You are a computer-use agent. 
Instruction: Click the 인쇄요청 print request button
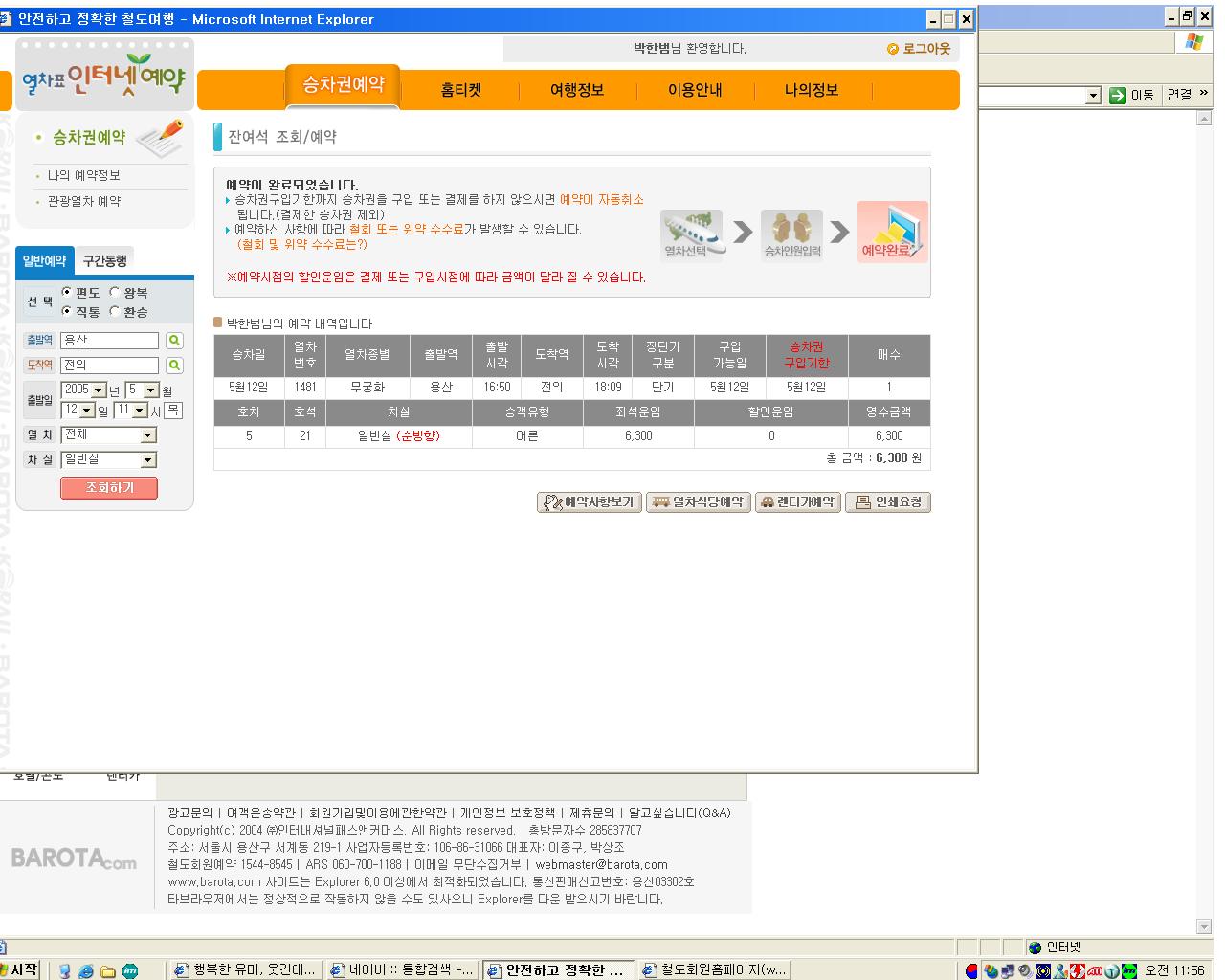pos(887,502)
